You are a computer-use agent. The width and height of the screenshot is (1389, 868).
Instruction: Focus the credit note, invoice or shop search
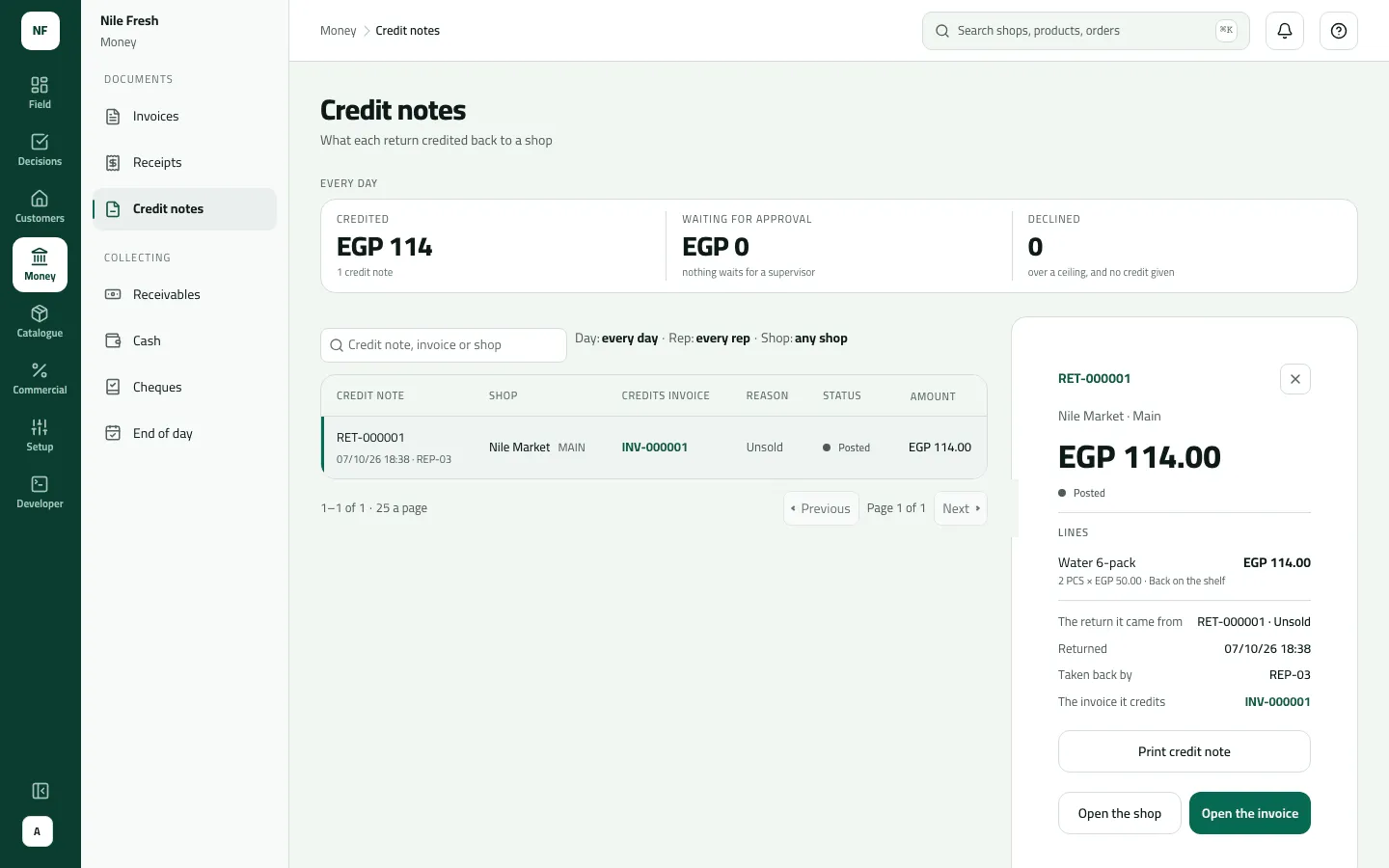pos(444,345)
